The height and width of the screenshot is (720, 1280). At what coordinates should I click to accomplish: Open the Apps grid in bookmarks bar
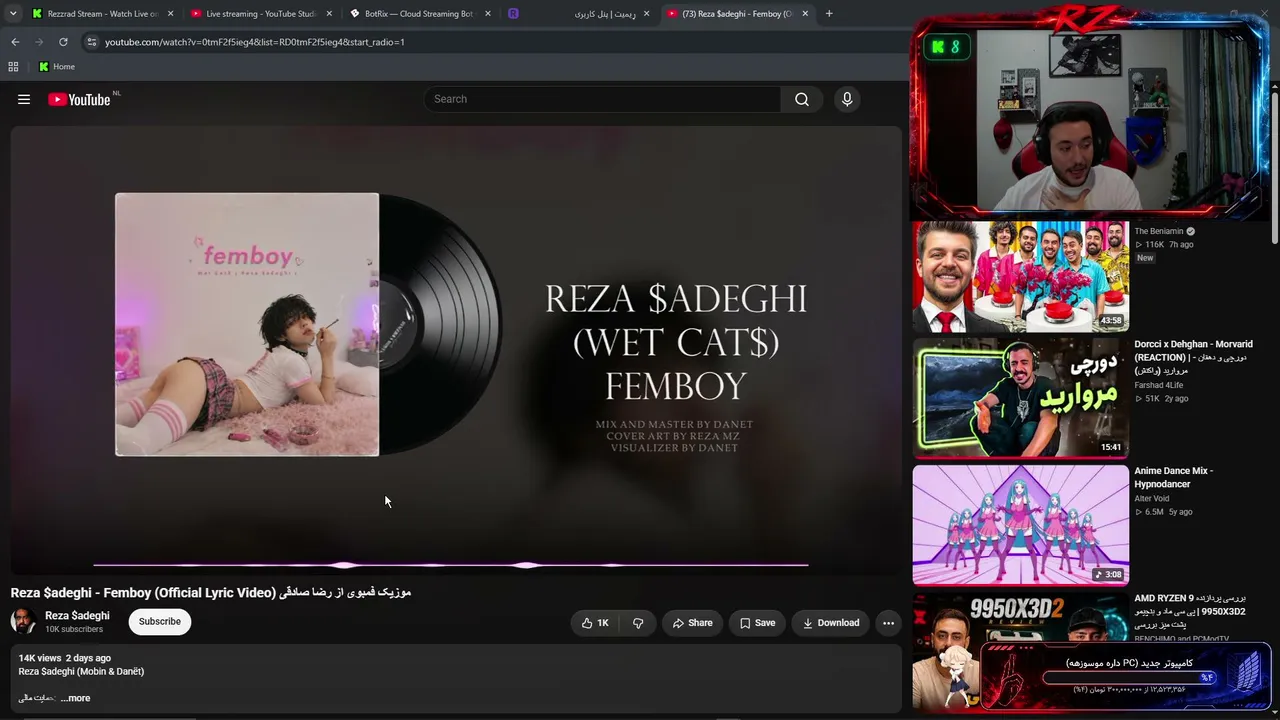point(13,67)
